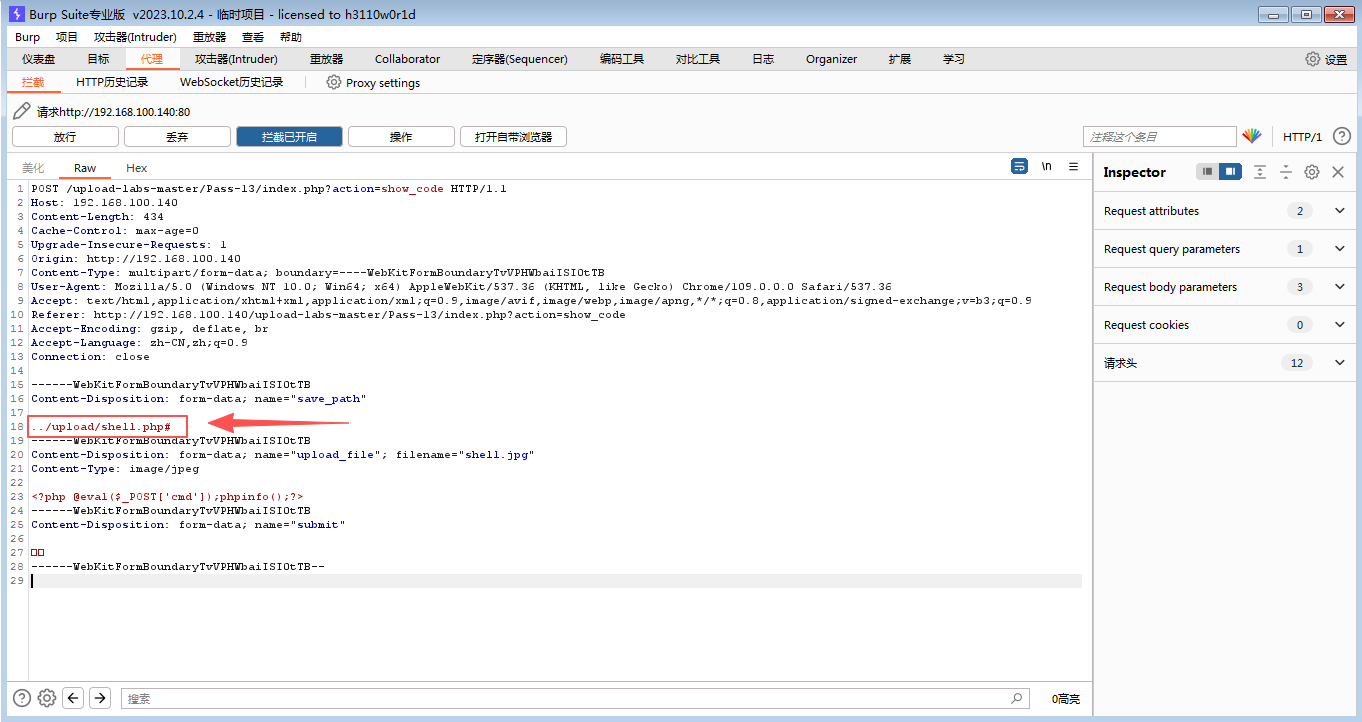
Task: Switch to 目标 tab
Action: (98, 59)
